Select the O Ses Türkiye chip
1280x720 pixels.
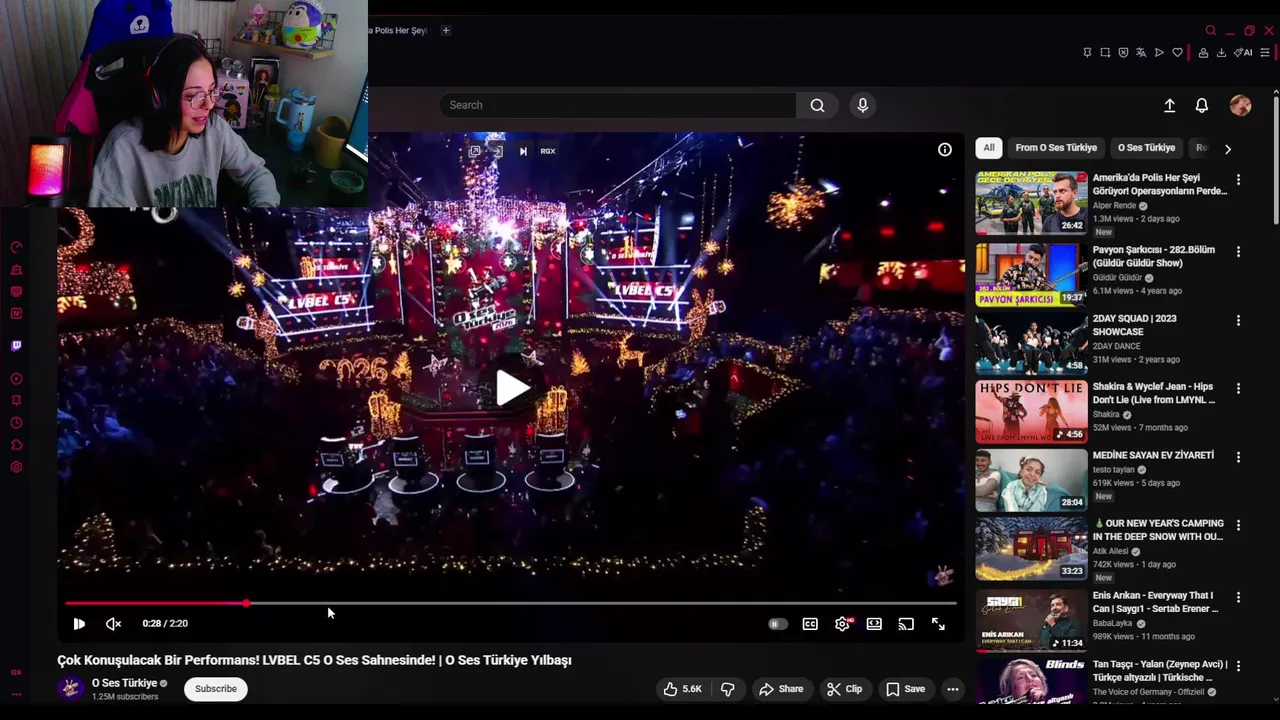pyautogui.click(x=1146, y=148)
